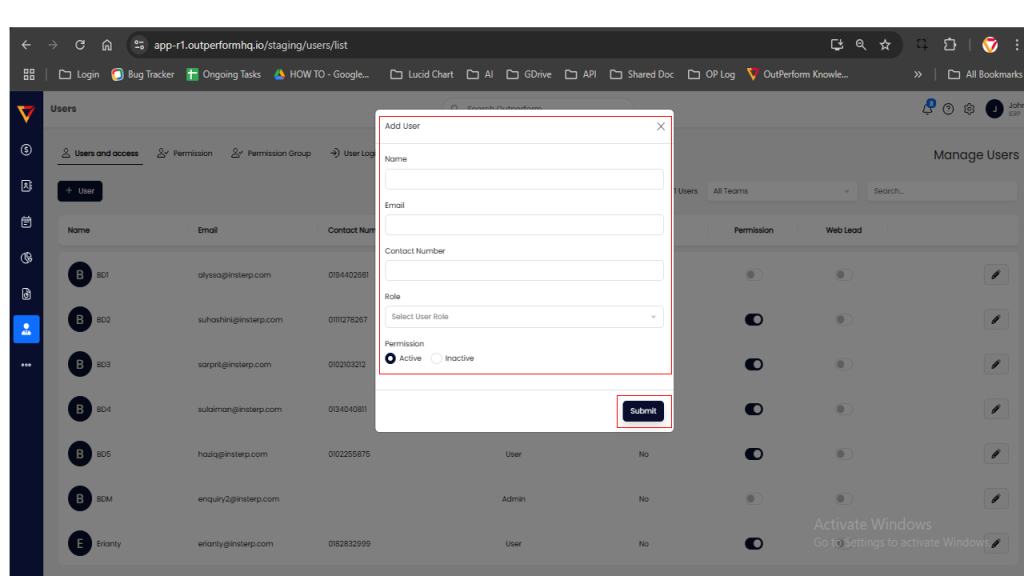Viewport: 1024px width, 576px height.
Task: Click the notification bell icon
Action: click(x=927, y=109)
